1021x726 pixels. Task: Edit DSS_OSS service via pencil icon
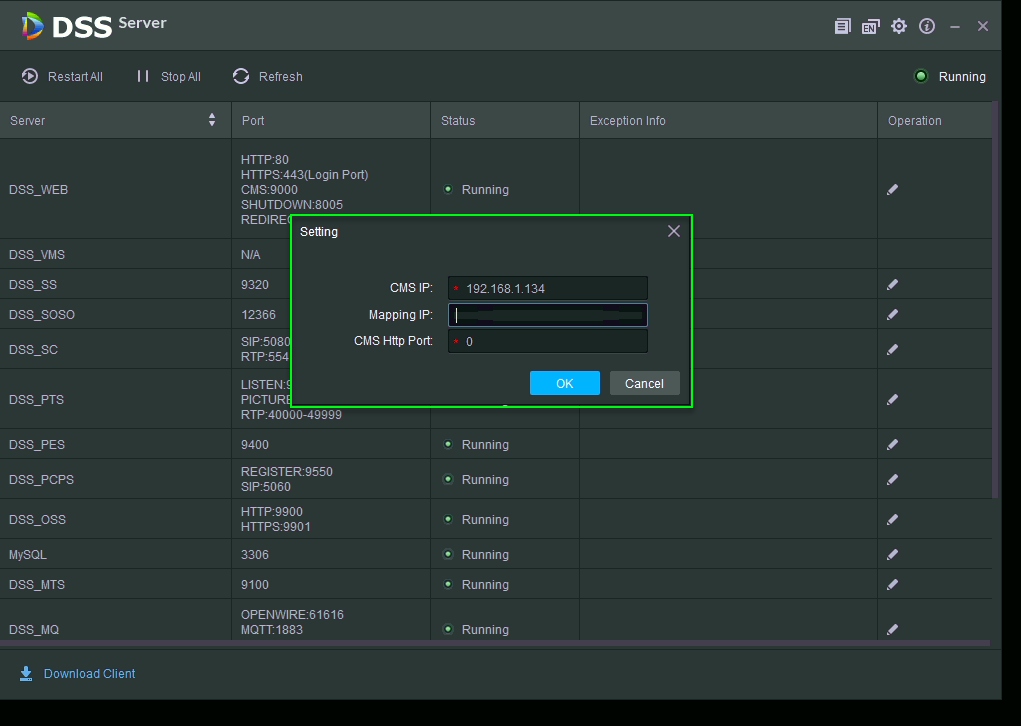[x=892, y=520]
